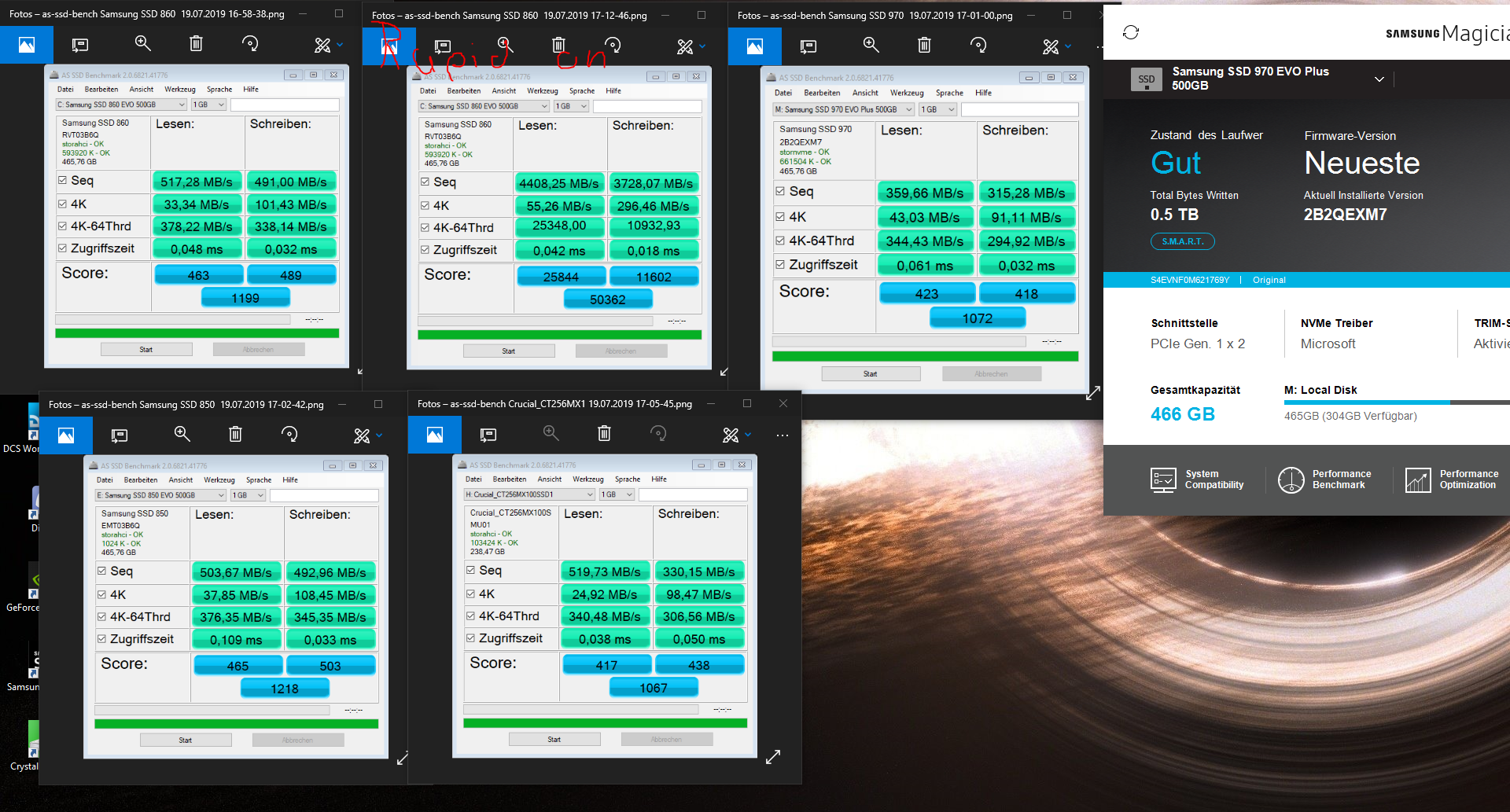The image size is (1510, 812).
Task: Zoom the Samsung SSD 970 photo
Action: click(x=871, y=46)
